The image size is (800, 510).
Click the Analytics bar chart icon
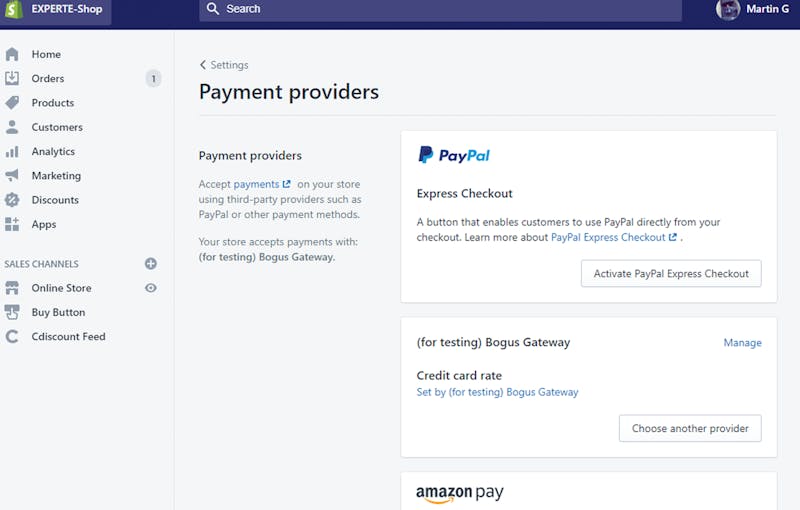[12, 151]
